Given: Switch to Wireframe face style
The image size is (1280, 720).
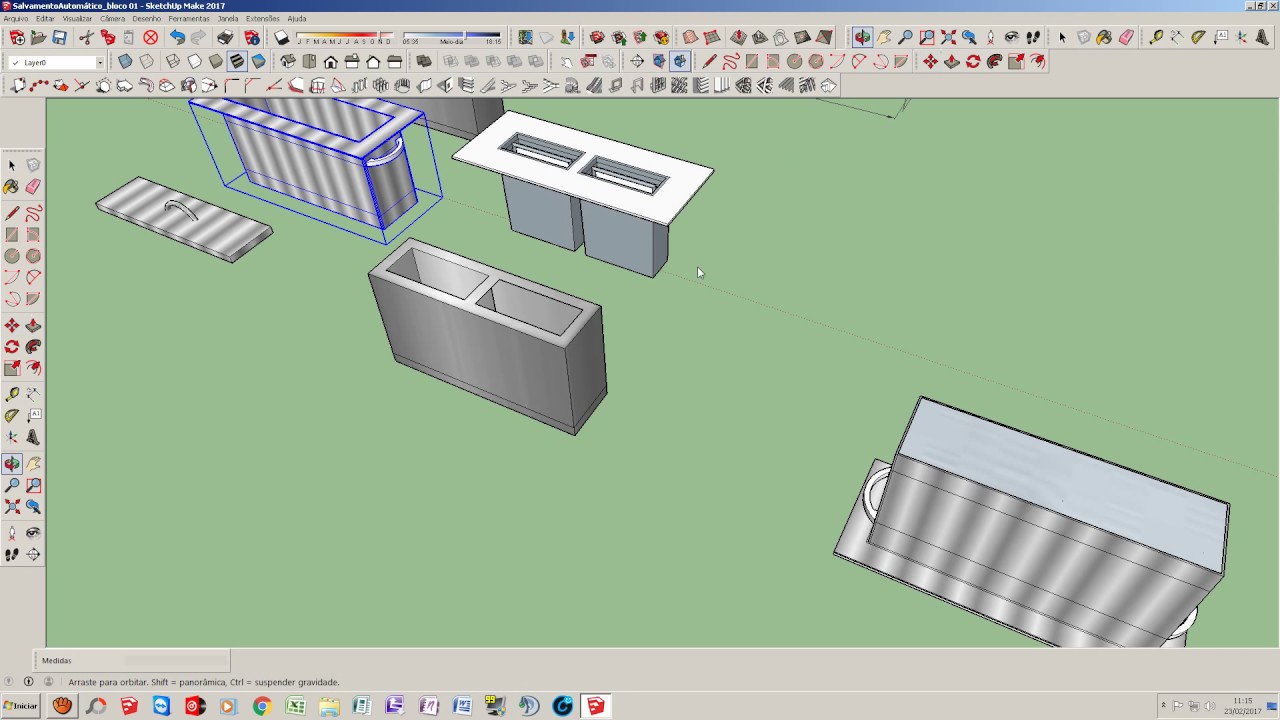Looking at the screenshot, I should point(173,62).
